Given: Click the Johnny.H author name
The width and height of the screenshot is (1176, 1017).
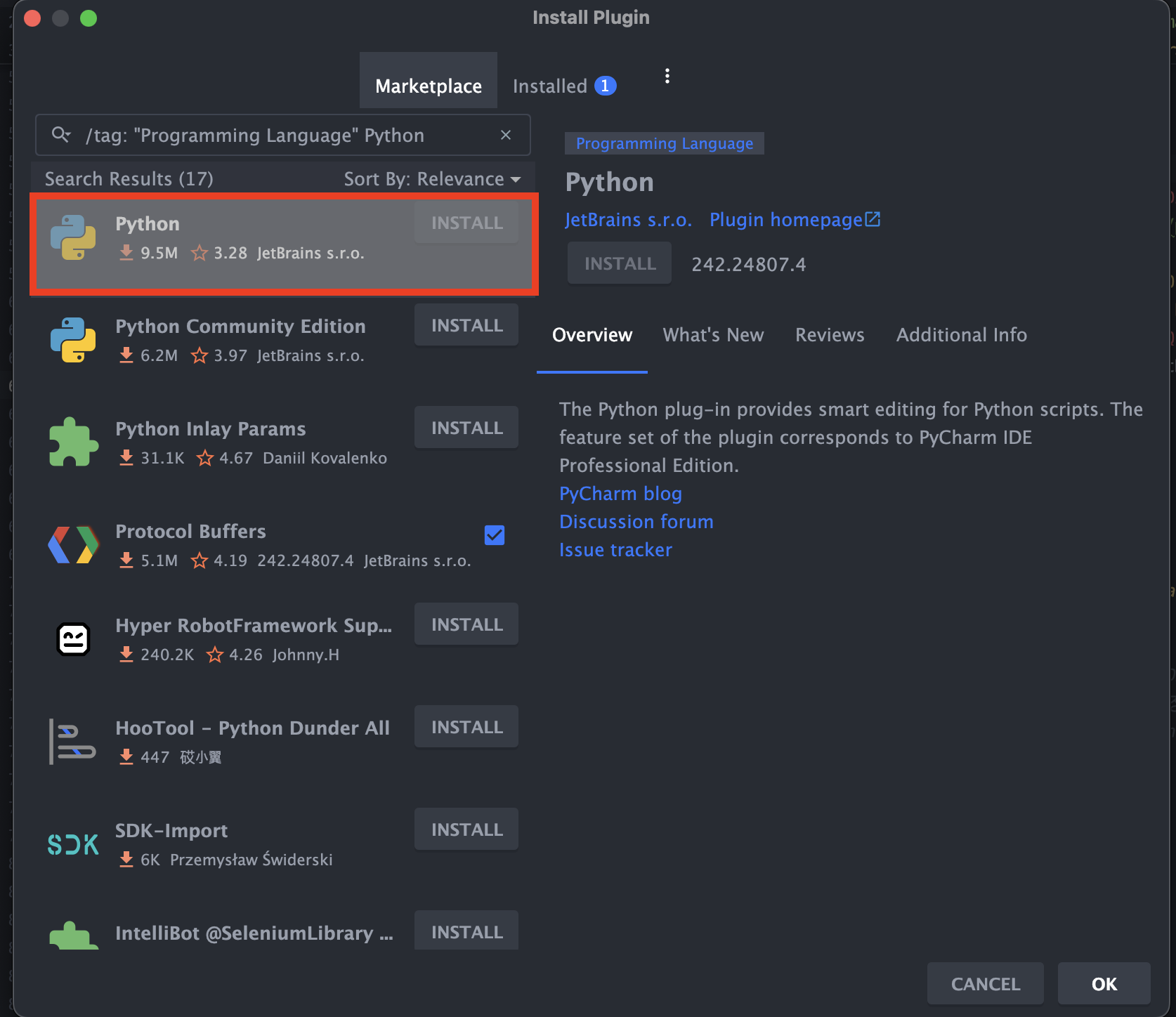Looking at the screenshot, I should (306, 655).
